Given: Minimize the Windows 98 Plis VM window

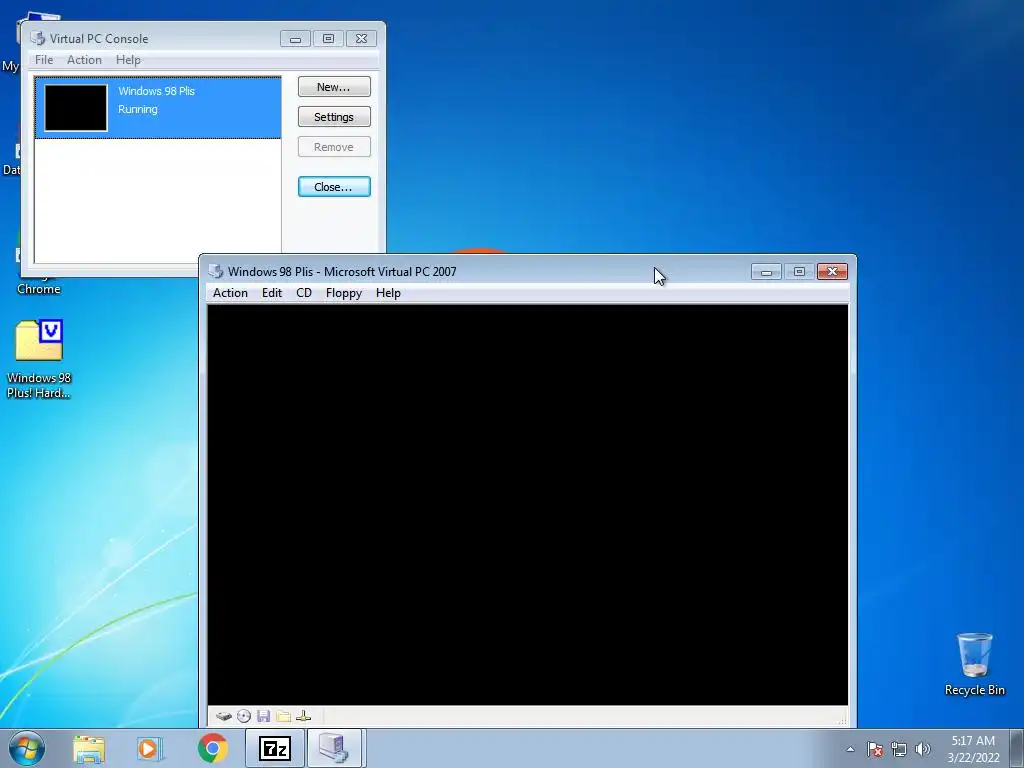Looking at the screenshot, I should pyautogui.click(x=766, y=271).
